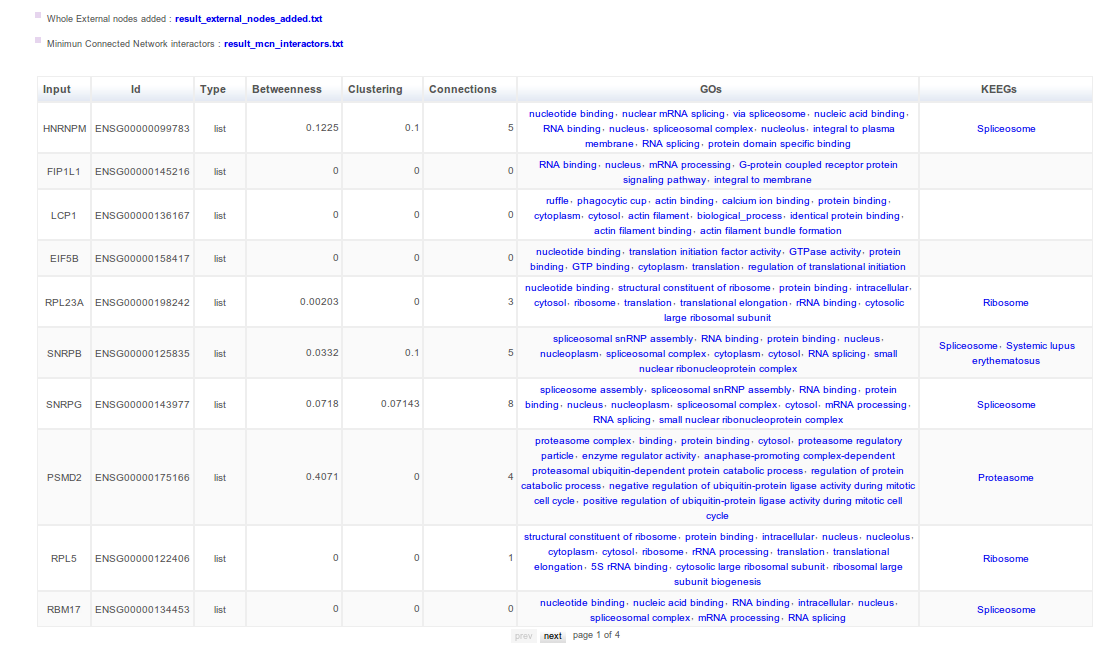1119x654 pixels.
Task: Open the Proteasome KEGG pathway link
Action: point(1005,478)
